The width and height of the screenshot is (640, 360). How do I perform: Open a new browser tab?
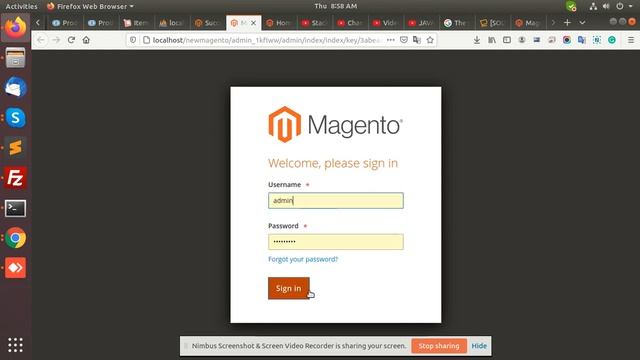(x=567, y=23)
